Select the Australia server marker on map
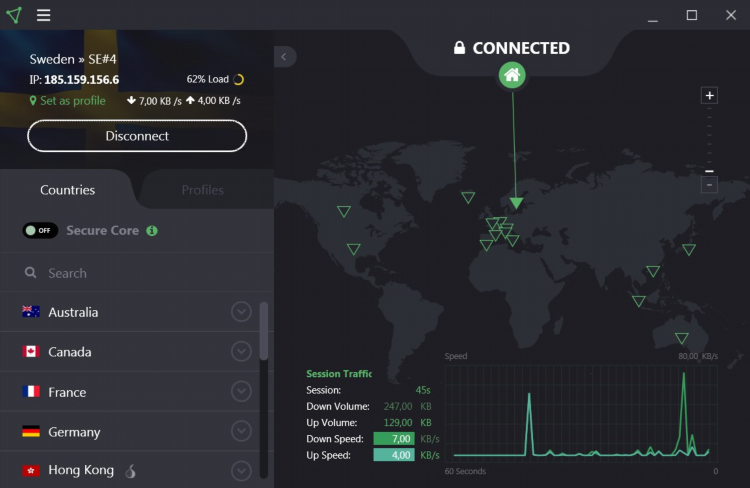The image size is (750, 488). (682, 338)
